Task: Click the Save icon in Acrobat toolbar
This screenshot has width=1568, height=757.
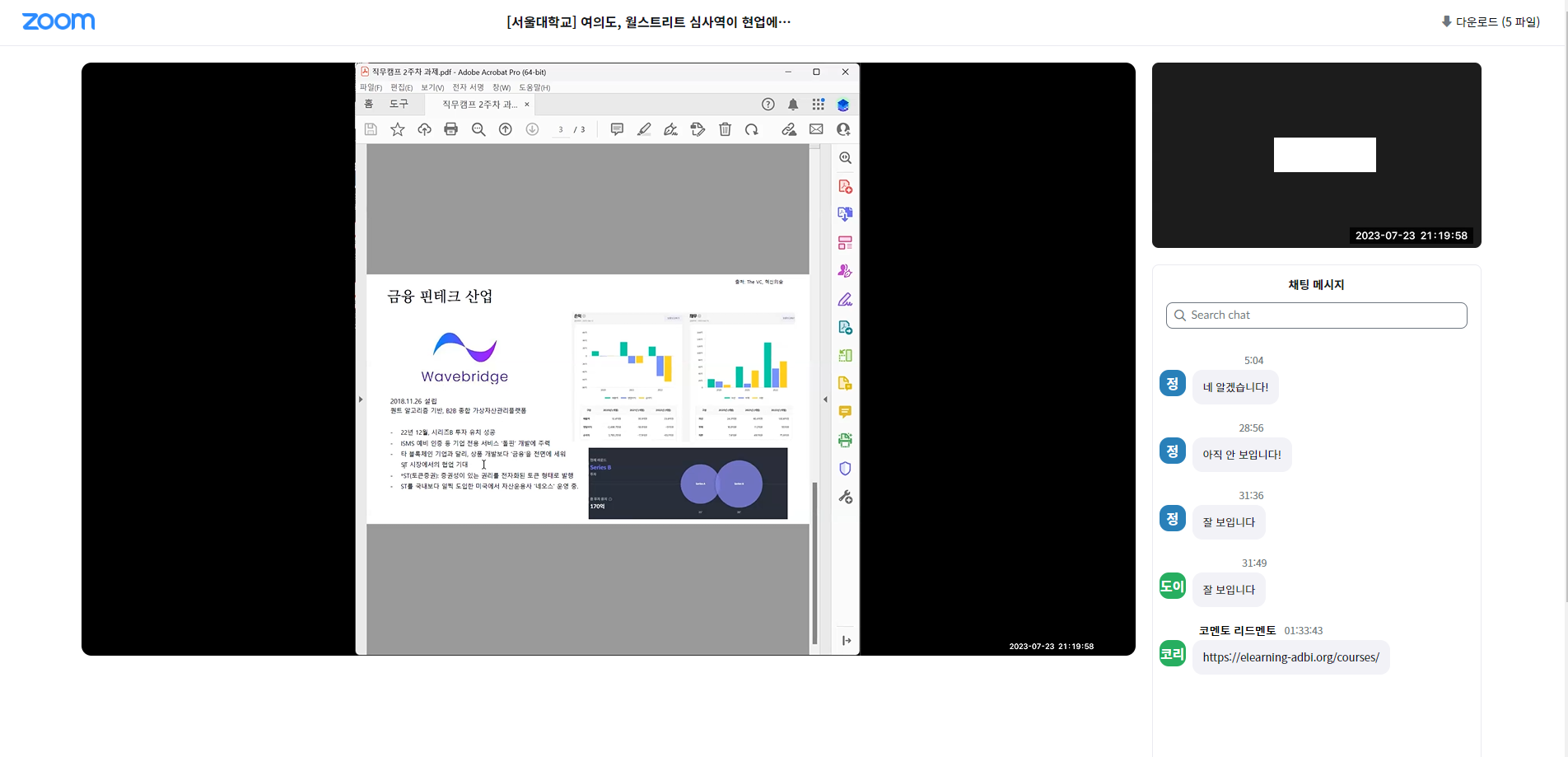Action: click(371, 129)
